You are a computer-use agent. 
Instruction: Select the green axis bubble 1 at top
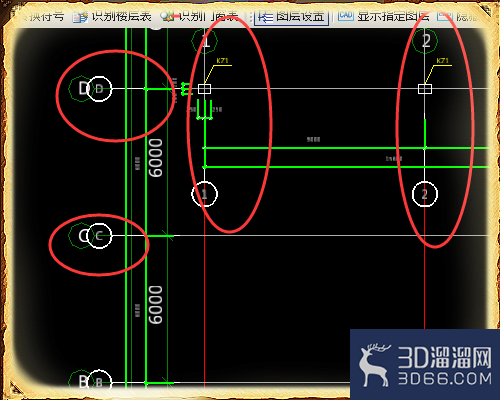pos(204,41)
